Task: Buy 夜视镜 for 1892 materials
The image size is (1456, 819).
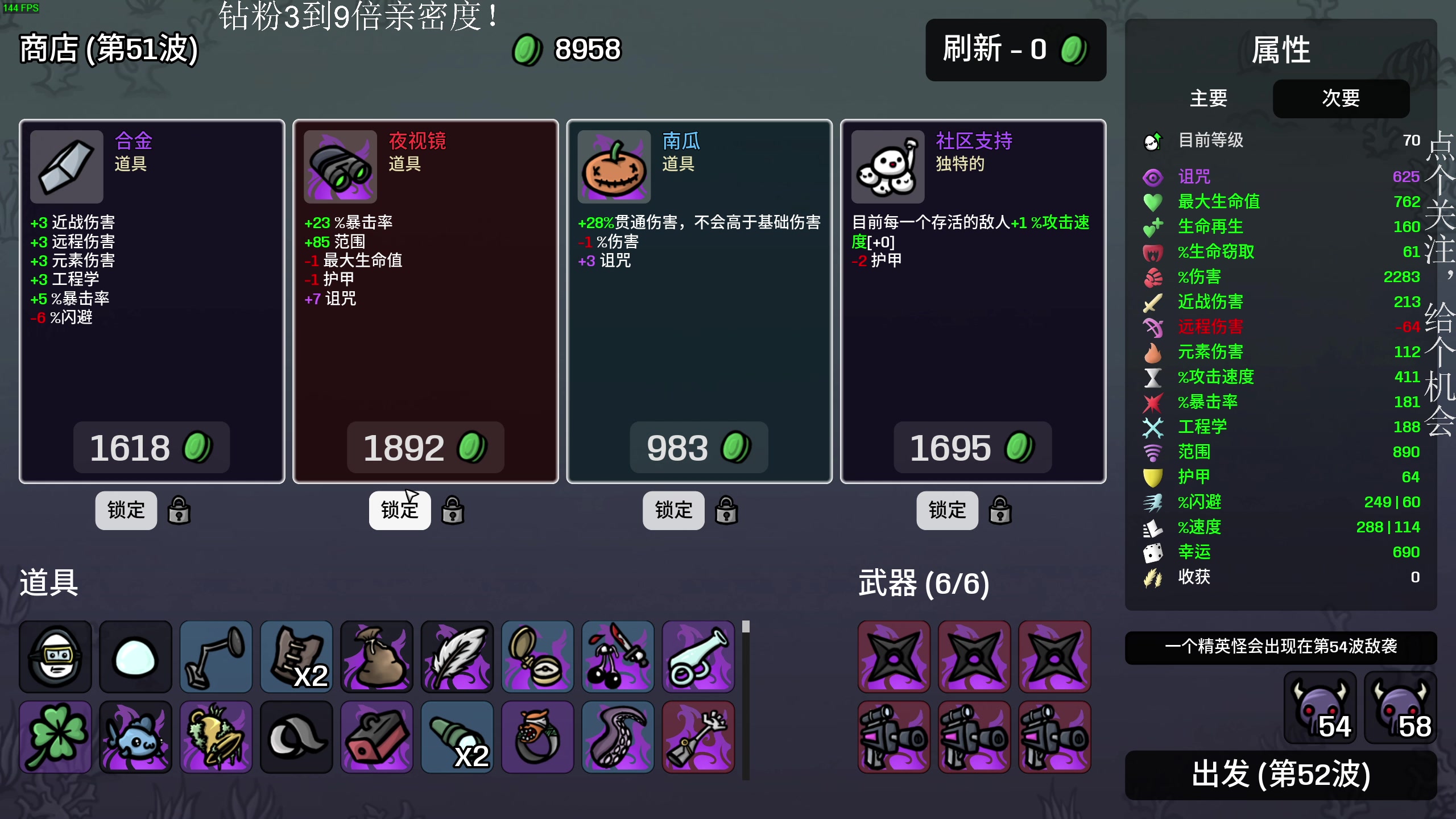Action: pos(425,448)
